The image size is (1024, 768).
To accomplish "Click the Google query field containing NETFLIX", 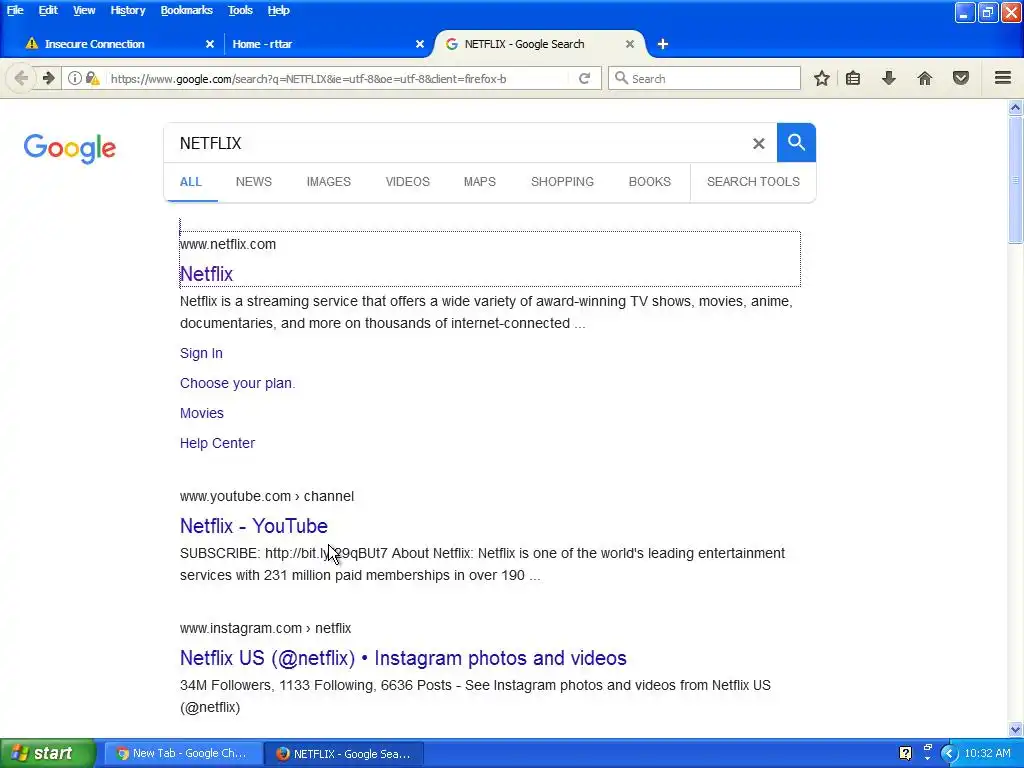I will click(x=457, y=143).
